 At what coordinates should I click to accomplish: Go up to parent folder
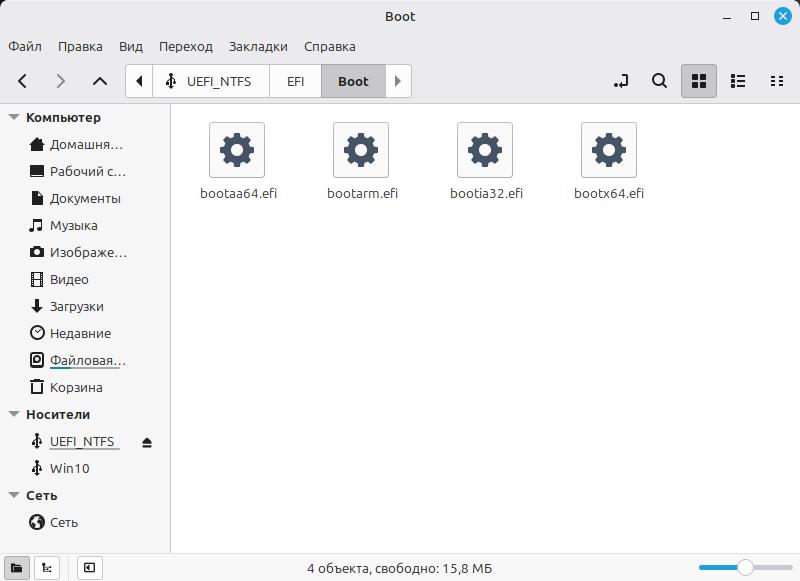(x=100, y=81)
